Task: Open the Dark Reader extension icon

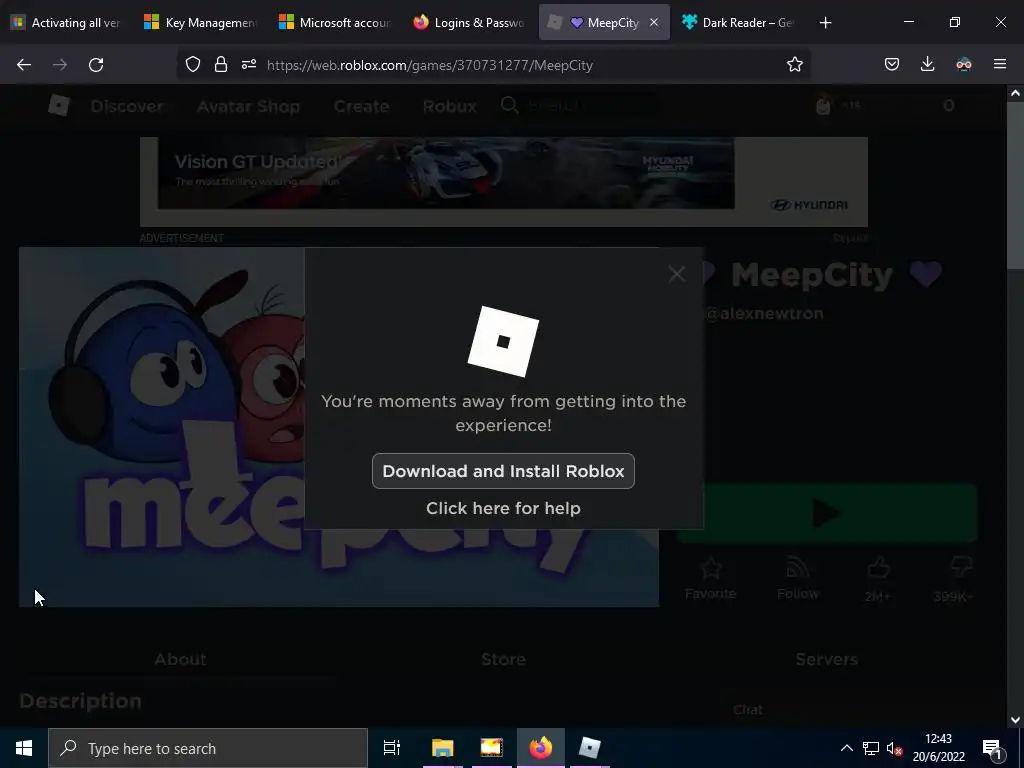Action: coord(963,65)
